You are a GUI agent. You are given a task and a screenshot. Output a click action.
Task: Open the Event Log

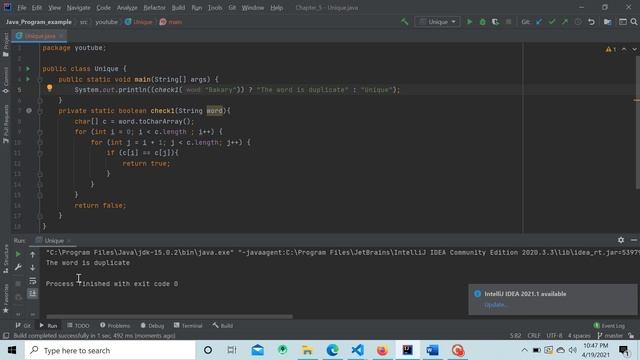(609, 325)
